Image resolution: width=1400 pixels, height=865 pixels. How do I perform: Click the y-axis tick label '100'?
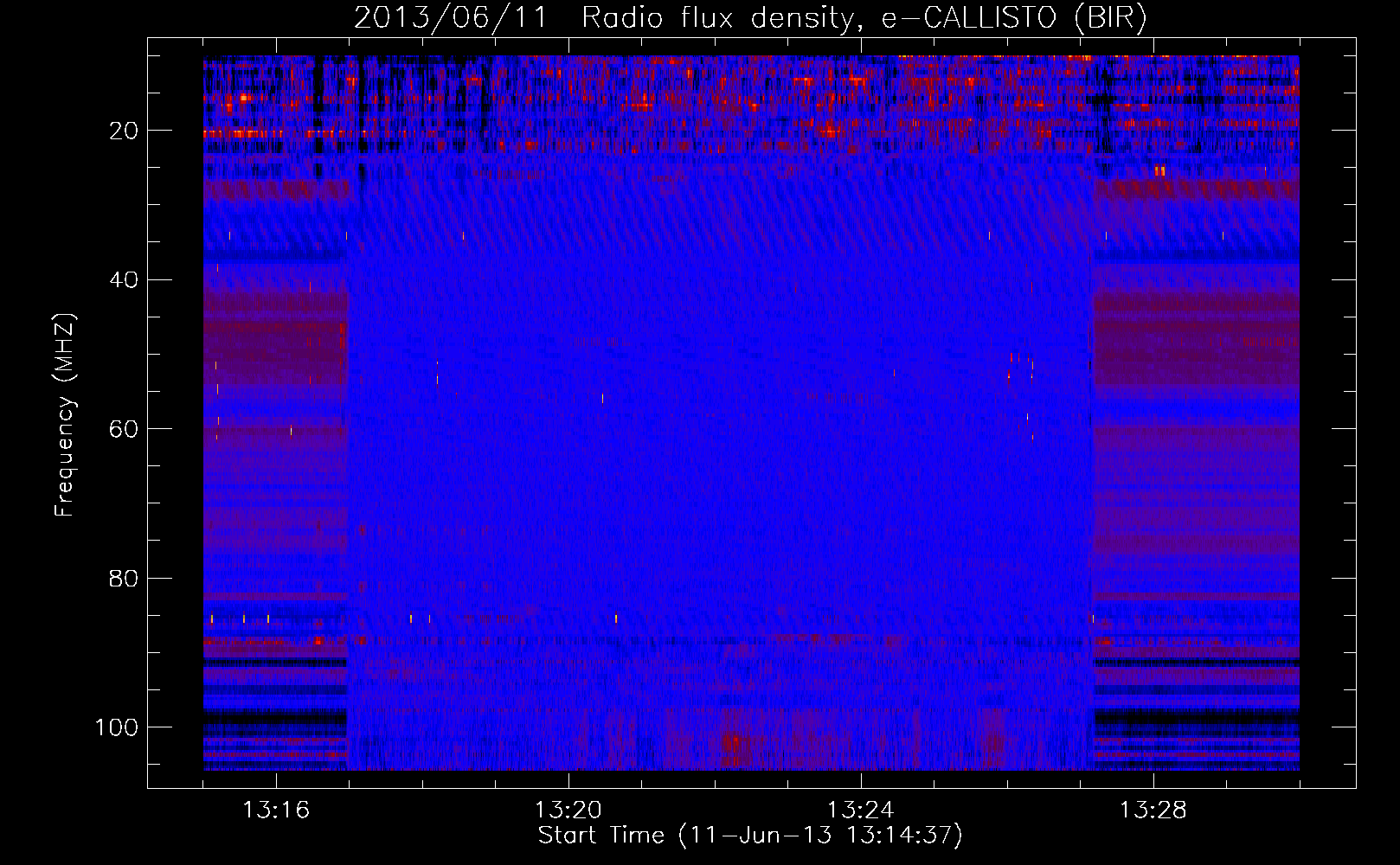[117, 727]
